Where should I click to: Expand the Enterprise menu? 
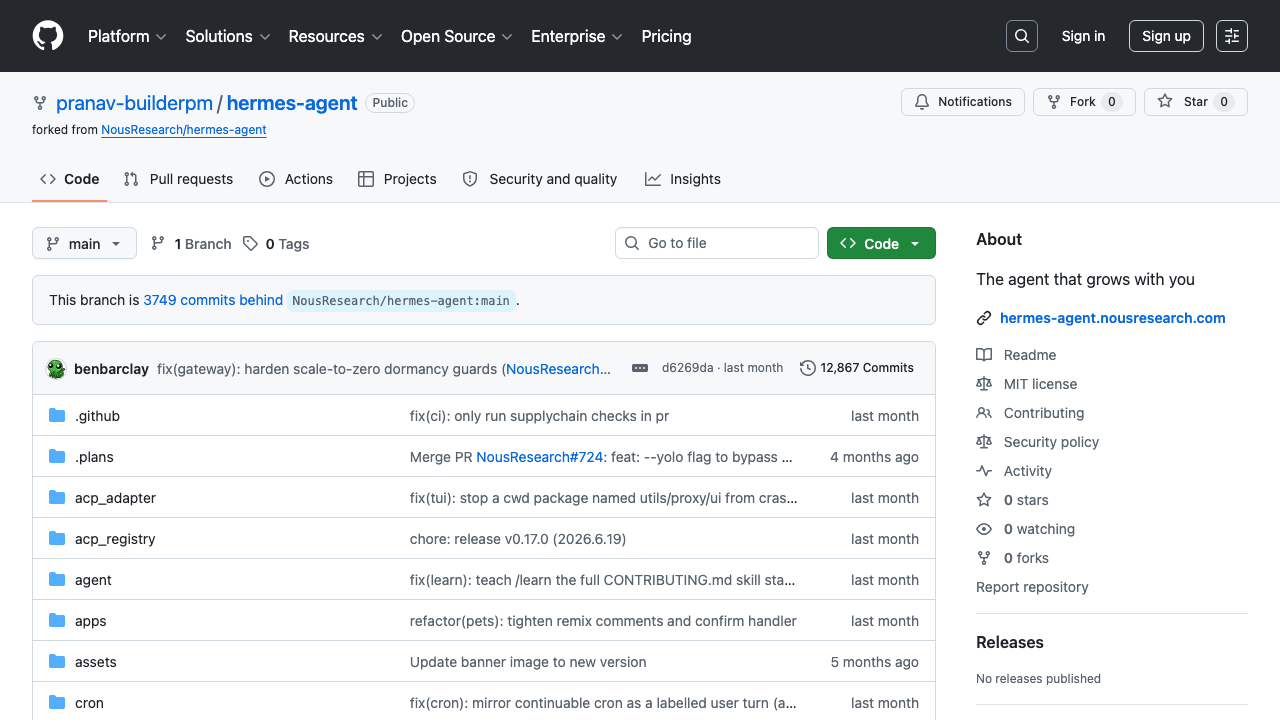(x=577, y=36)
